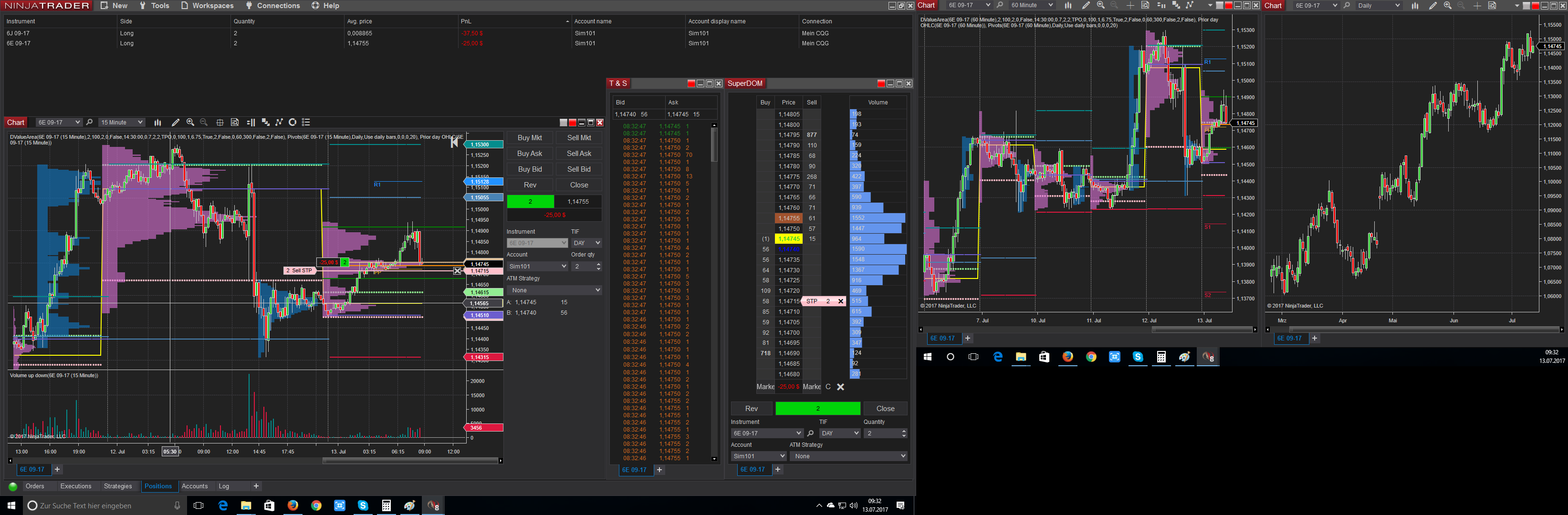Screen dimensions: 1568x515
Task: Sort positions by the PnL column header
Action: [x=514, y=21]
